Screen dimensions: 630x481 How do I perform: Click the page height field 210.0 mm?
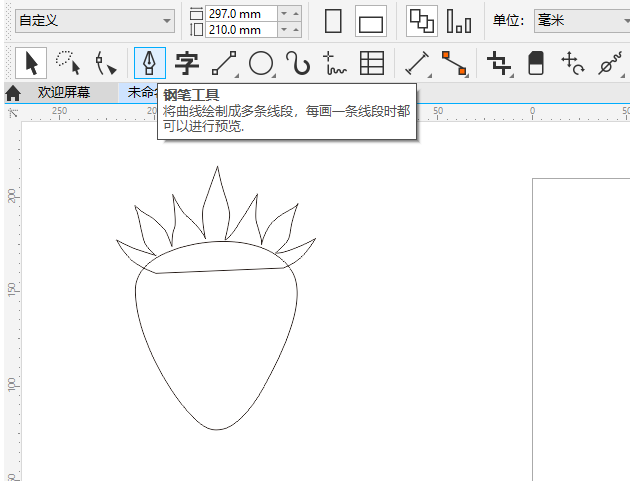(x=240, y=29)
